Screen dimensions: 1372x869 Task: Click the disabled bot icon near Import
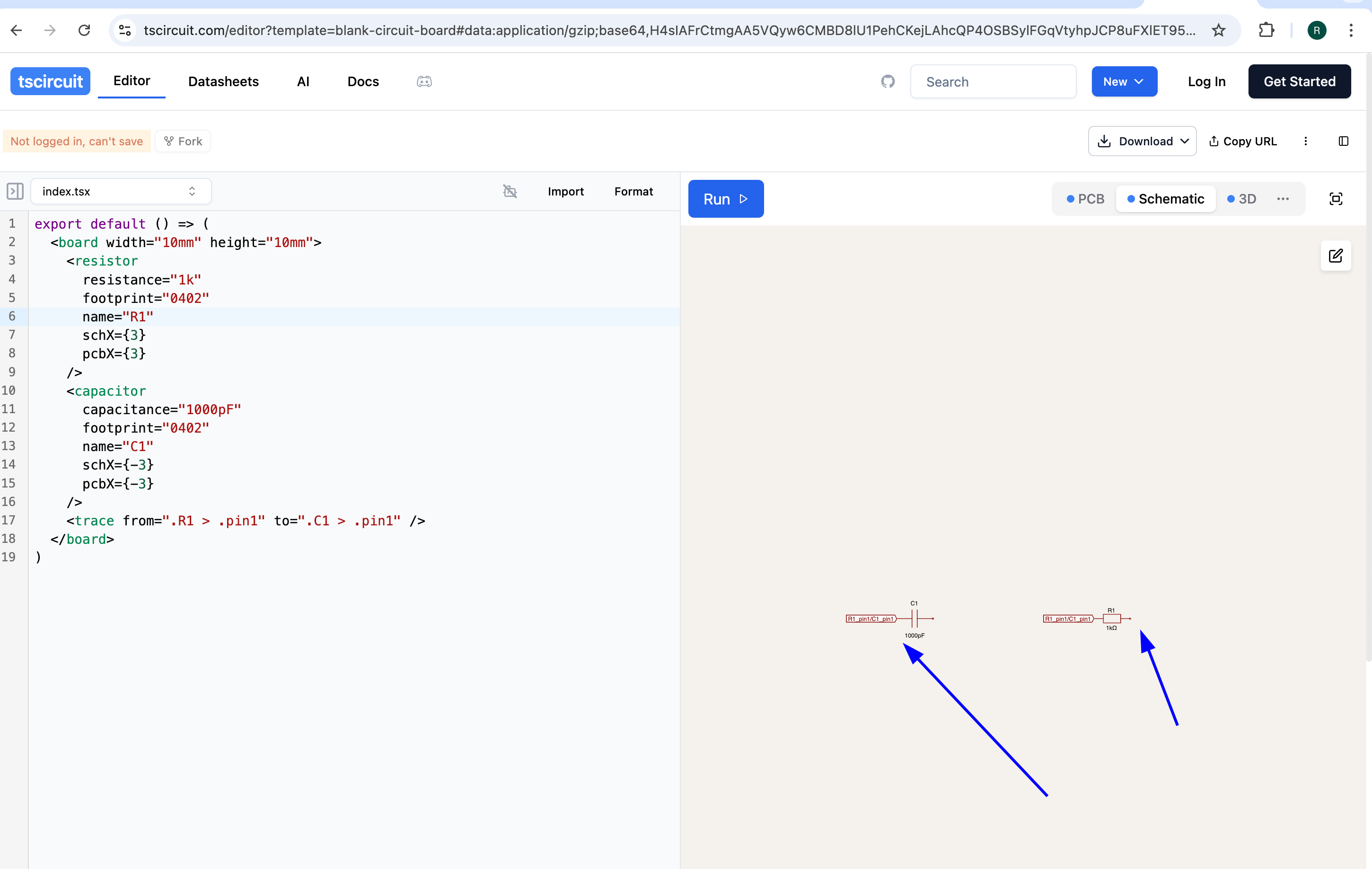[x=510, y=192]
